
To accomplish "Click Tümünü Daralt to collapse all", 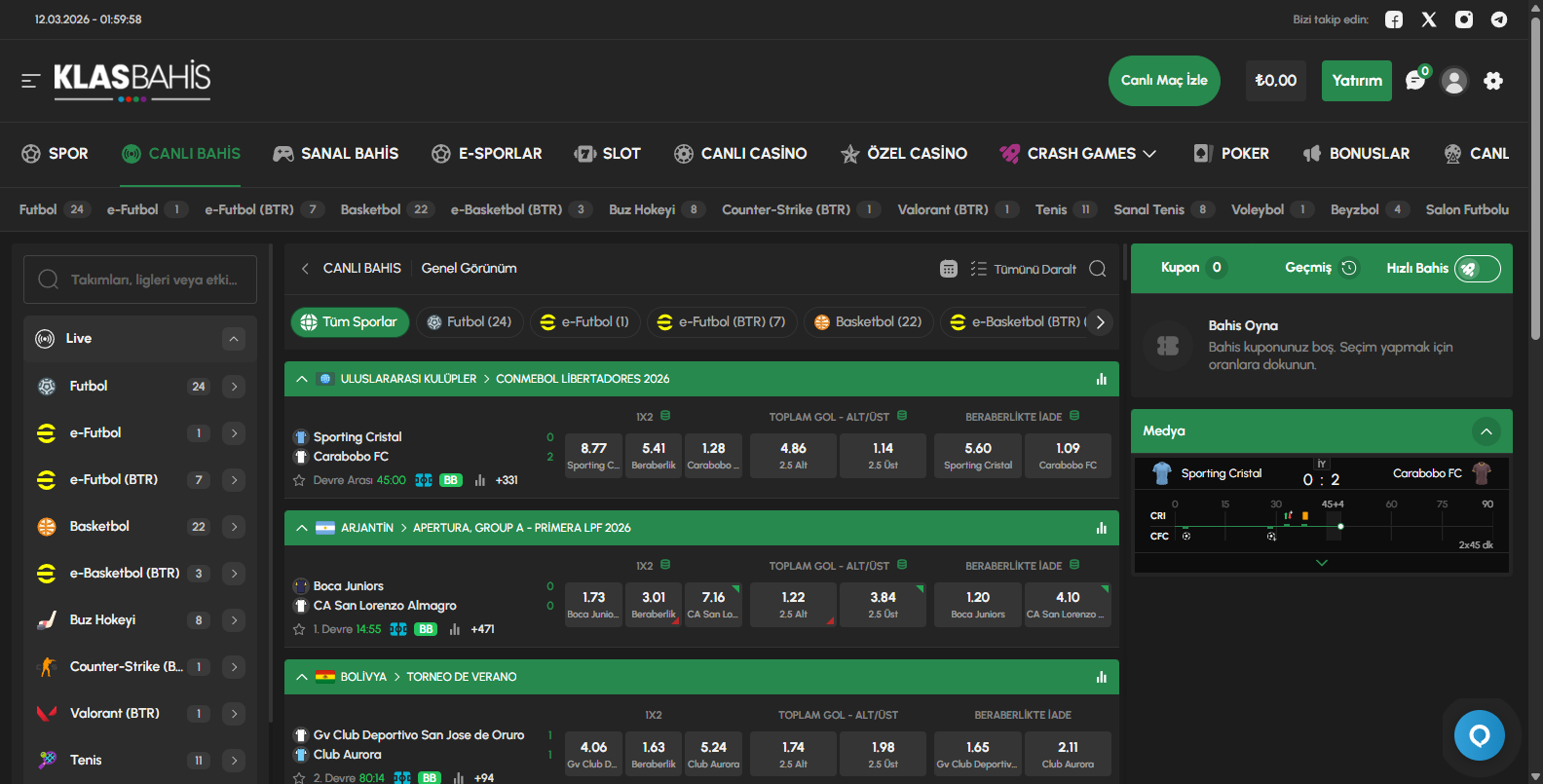I will [1024, 269].
